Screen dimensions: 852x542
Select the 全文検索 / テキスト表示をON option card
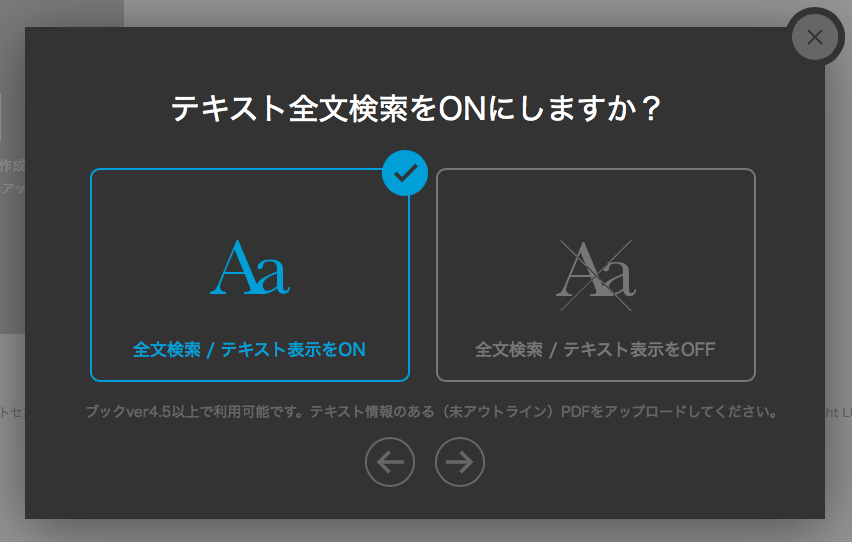[x=249, y=275]
